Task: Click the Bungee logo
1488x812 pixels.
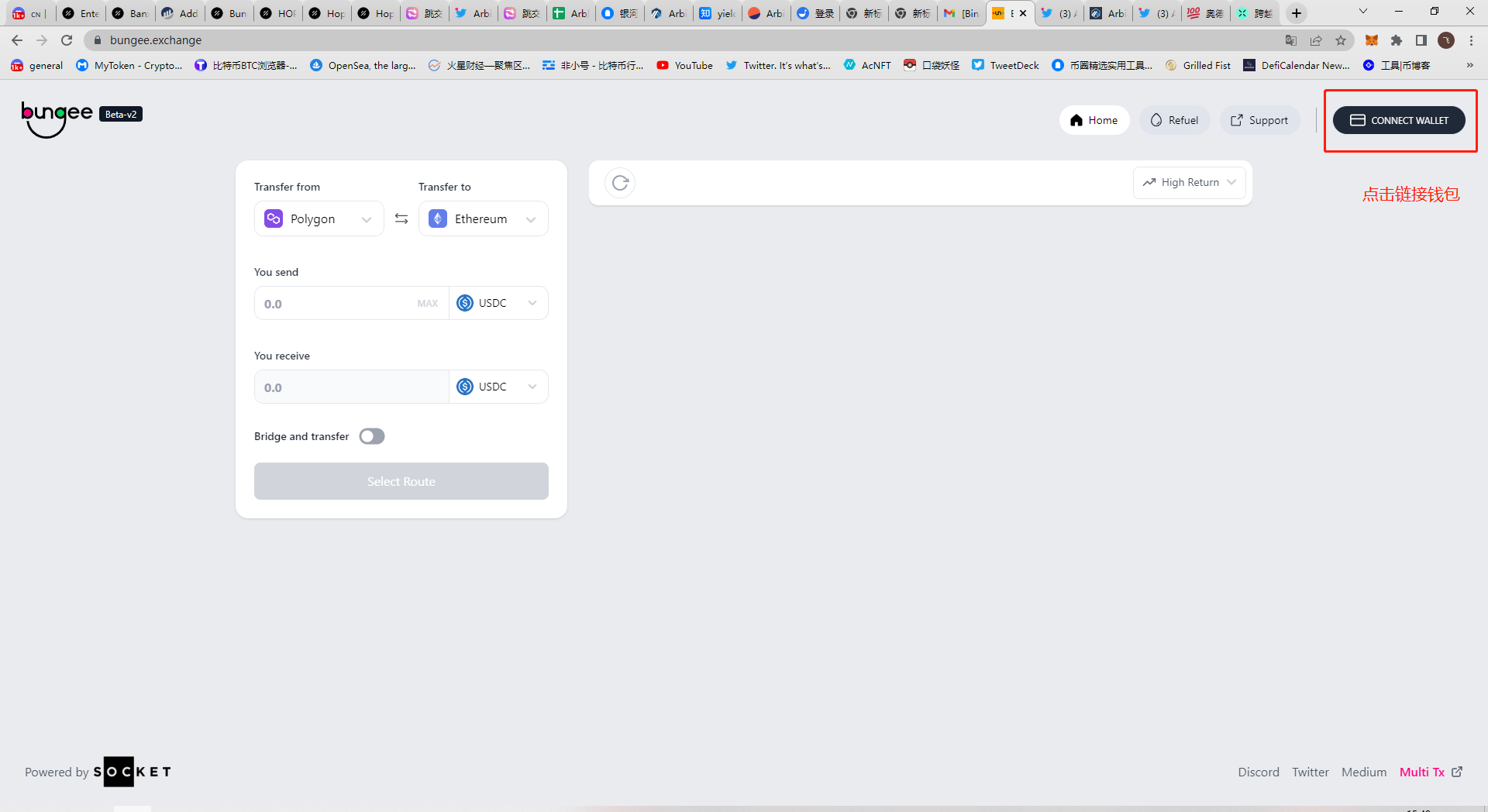Action: [57, 119]
